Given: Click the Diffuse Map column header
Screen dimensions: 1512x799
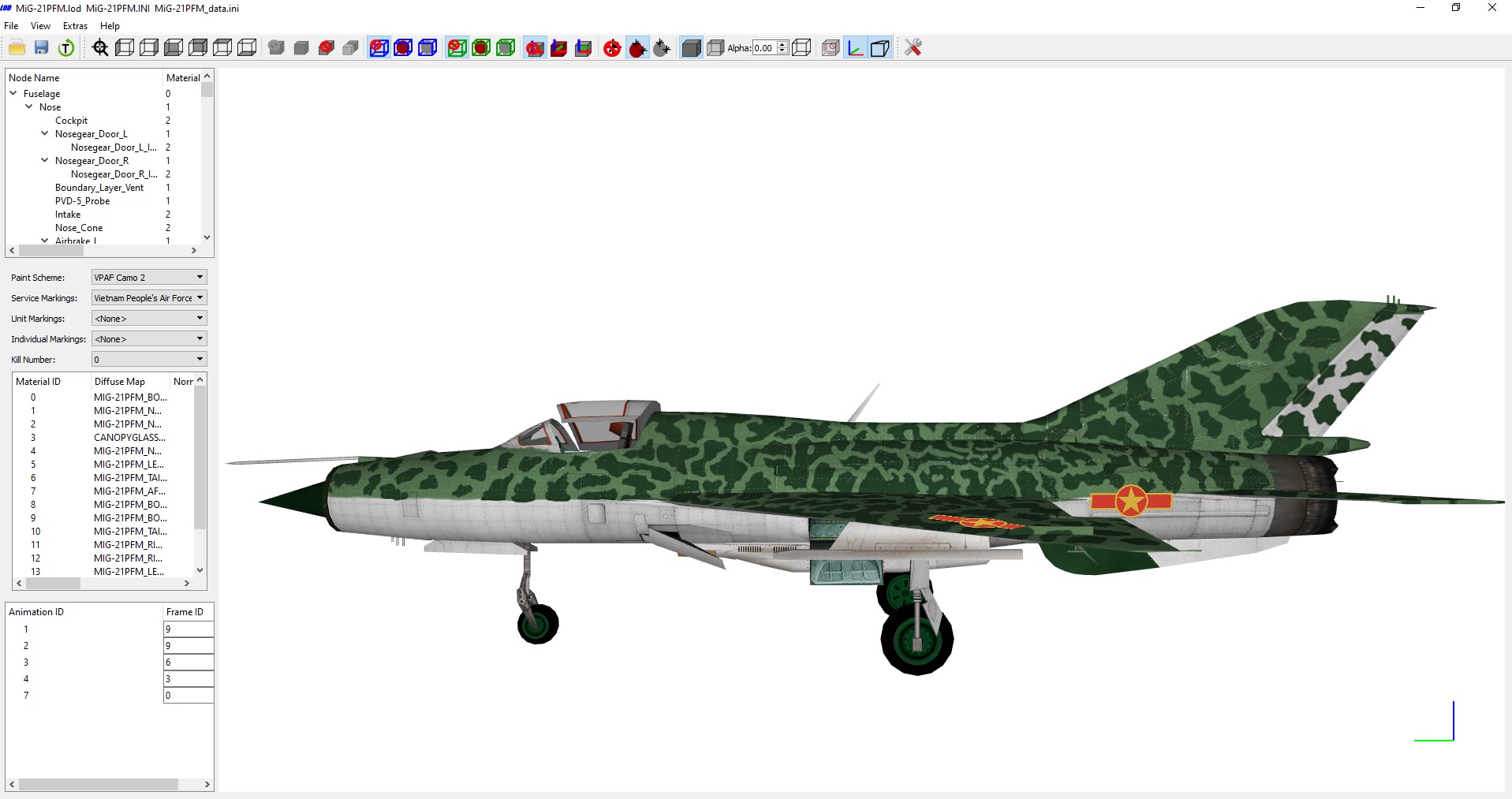Looking at the screenshot, I should click(130, 382).
